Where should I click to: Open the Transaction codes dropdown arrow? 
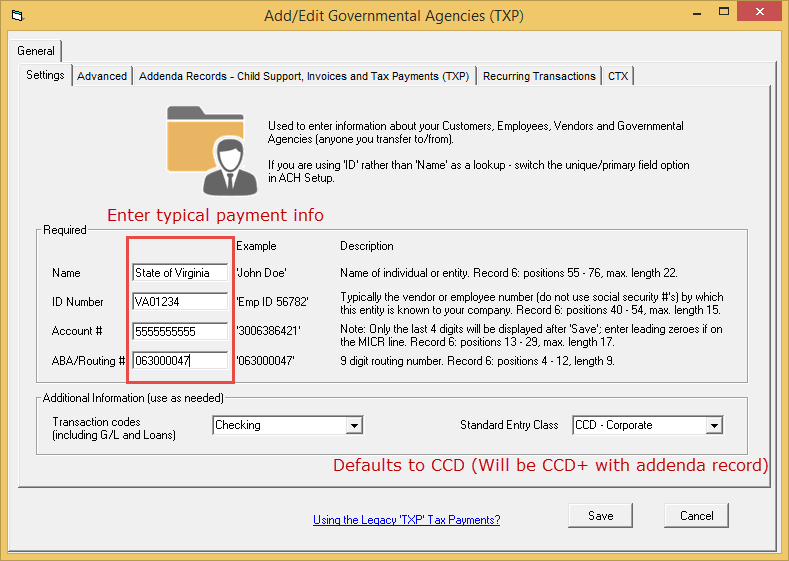click(353, 426)
